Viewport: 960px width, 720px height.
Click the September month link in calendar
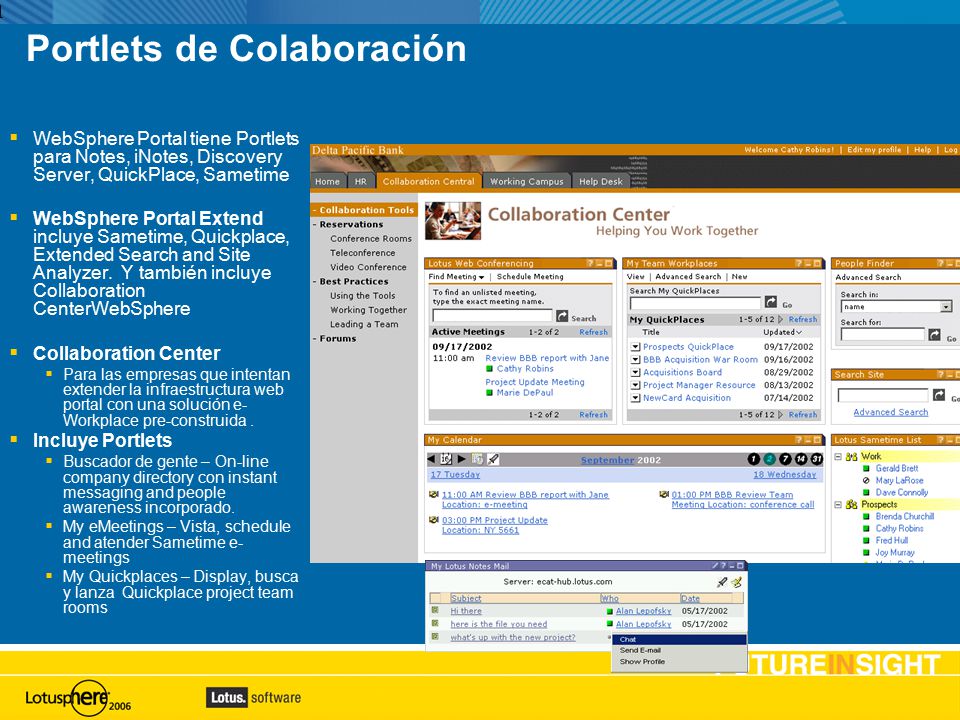point(607,460)
